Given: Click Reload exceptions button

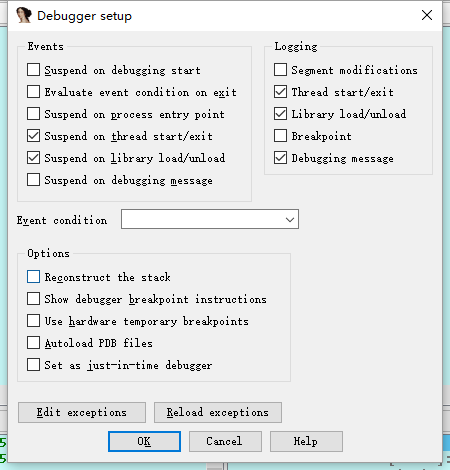Looking at the screenshot, I should click(218, 413).
